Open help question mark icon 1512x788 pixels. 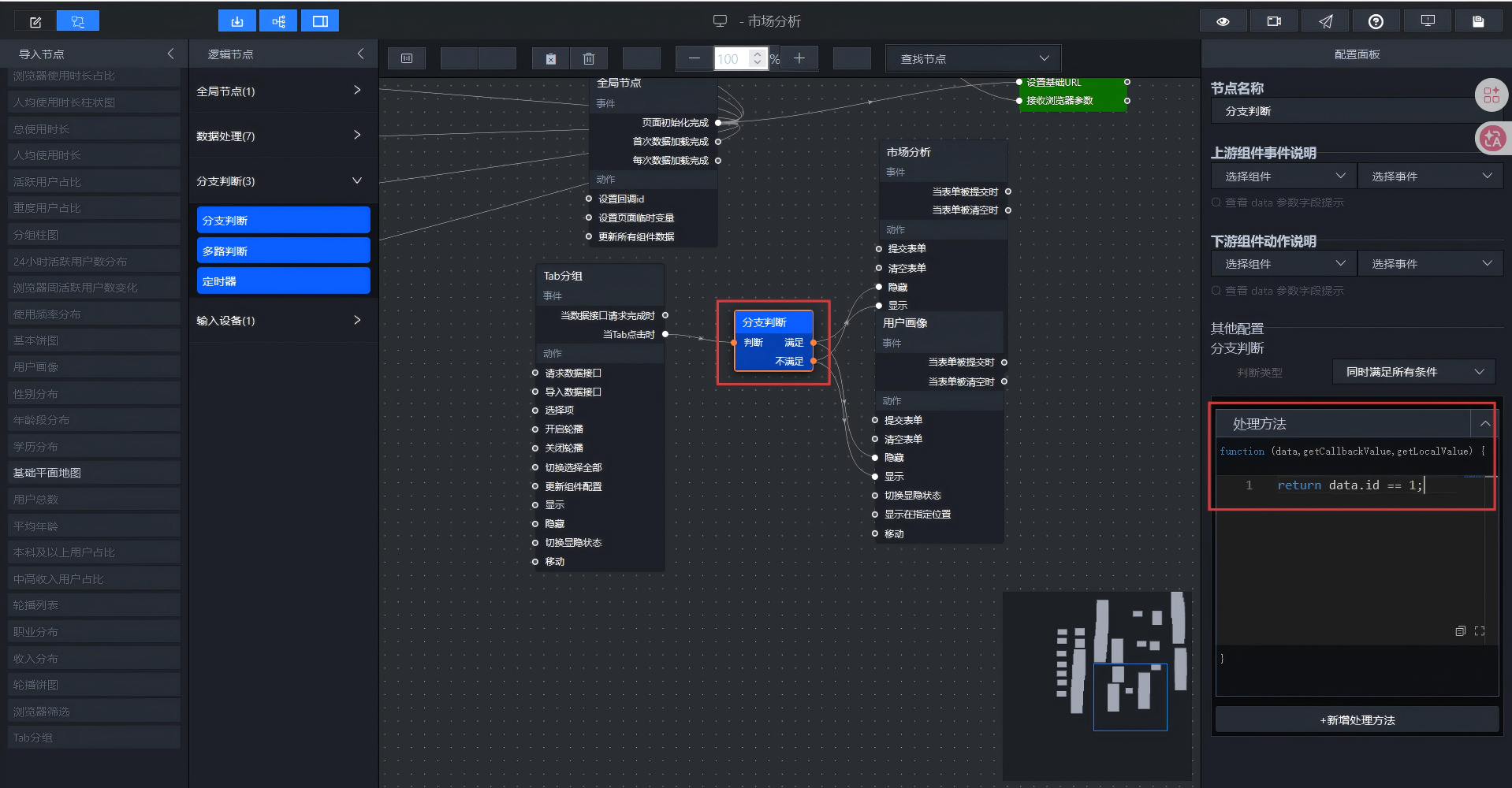[x=1376, y=21]
